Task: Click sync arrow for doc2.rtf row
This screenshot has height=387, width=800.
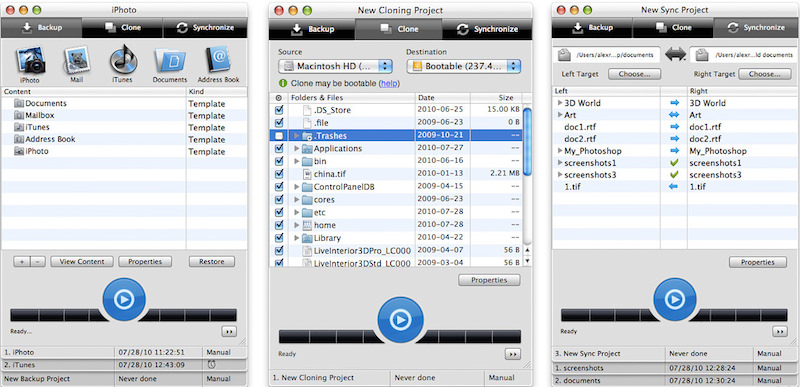Action: (674, 139)
